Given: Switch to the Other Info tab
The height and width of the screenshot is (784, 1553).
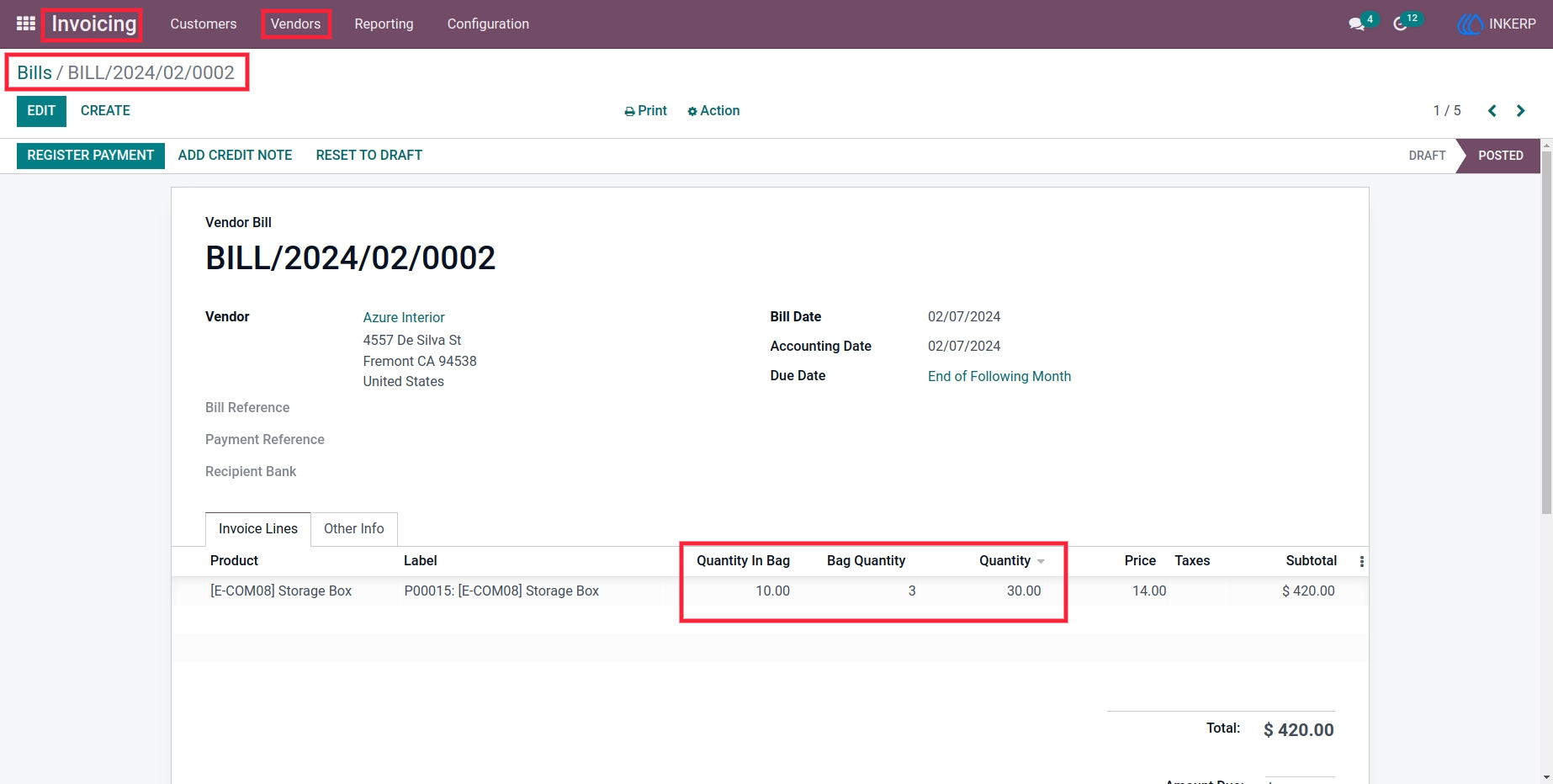Looking at the screenshot, I should click(354, 529).
